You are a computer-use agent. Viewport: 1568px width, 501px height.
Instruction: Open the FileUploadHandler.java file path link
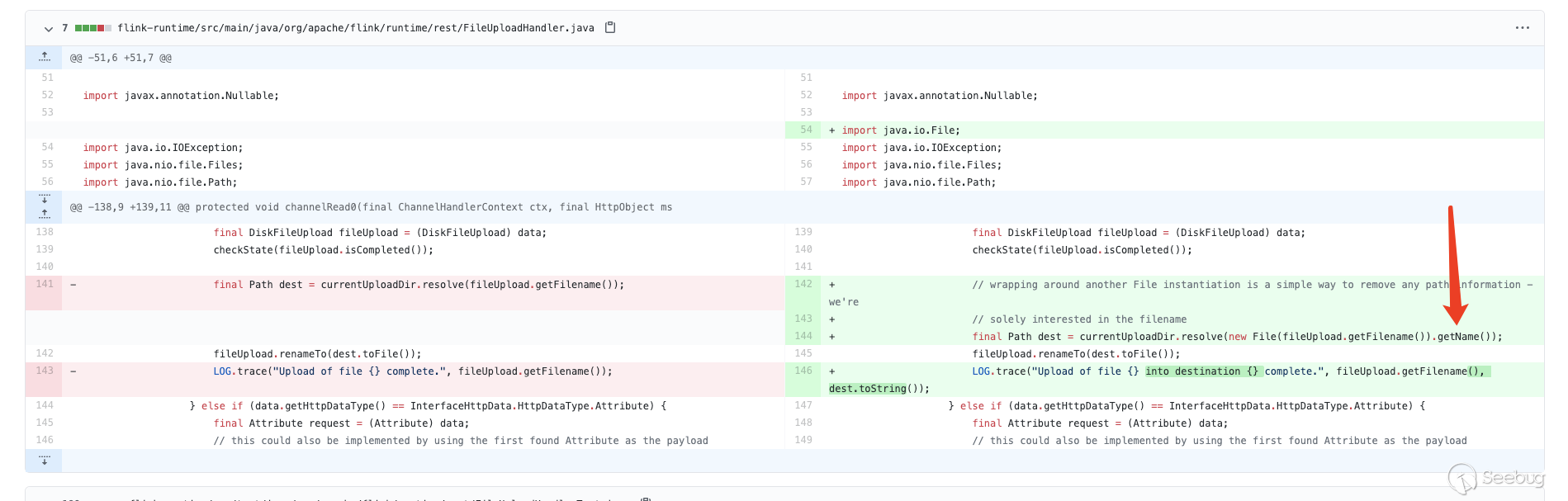click(355, 28)
